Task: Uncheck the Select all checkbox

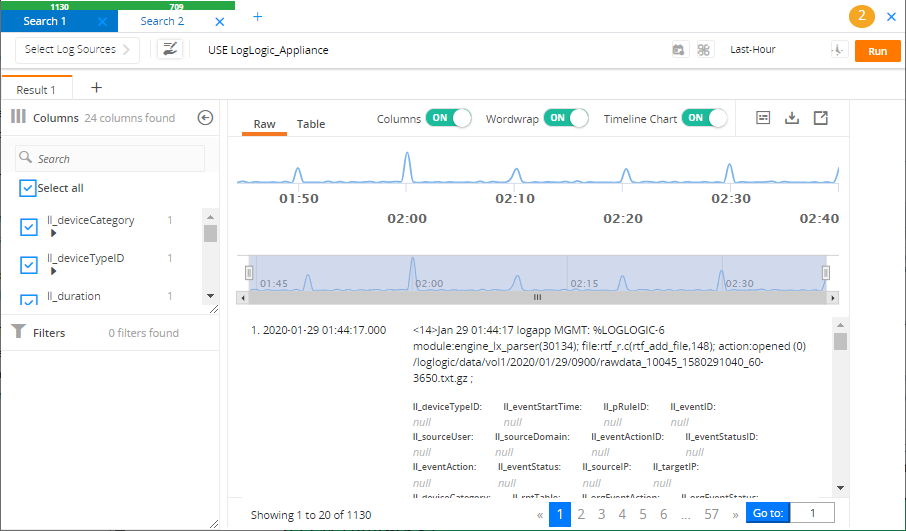Action: click(x=28, y=188)
